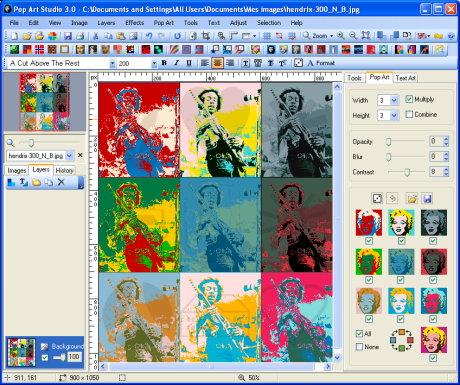Image resolution: width=460 pixels, height=385 pixels.
Task: Open the Selection menu
Action: 269,23
